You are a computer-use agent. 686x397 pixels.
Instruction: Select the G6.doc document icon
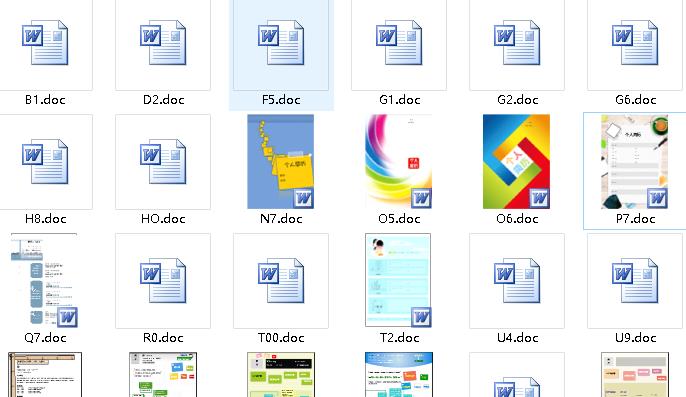635,42
